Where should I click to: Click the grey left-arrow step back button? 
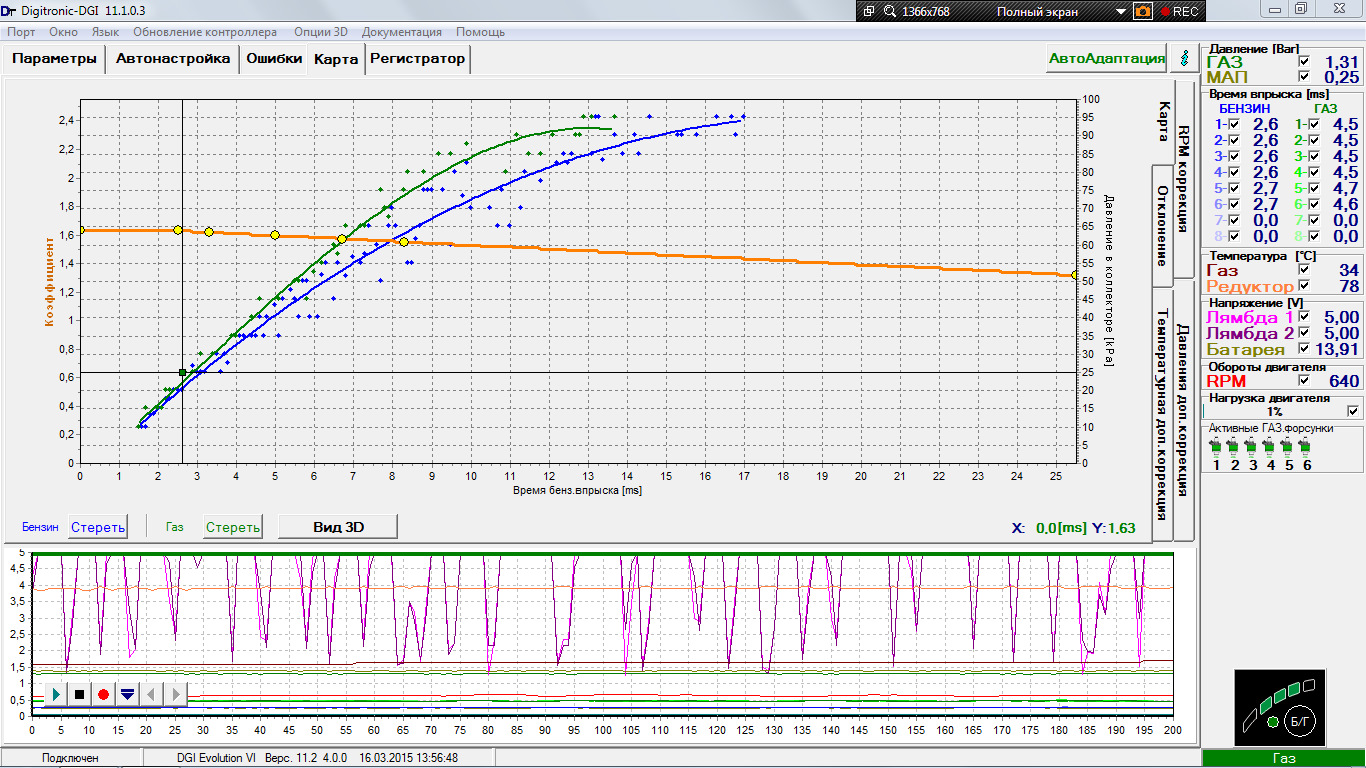151,693
